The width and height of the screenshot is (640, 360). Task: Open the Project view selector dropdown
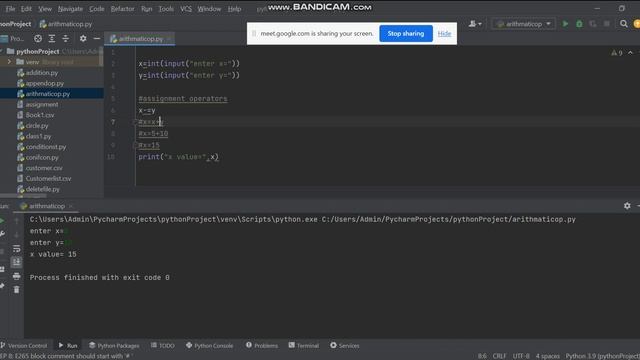[x=12, y=39]
